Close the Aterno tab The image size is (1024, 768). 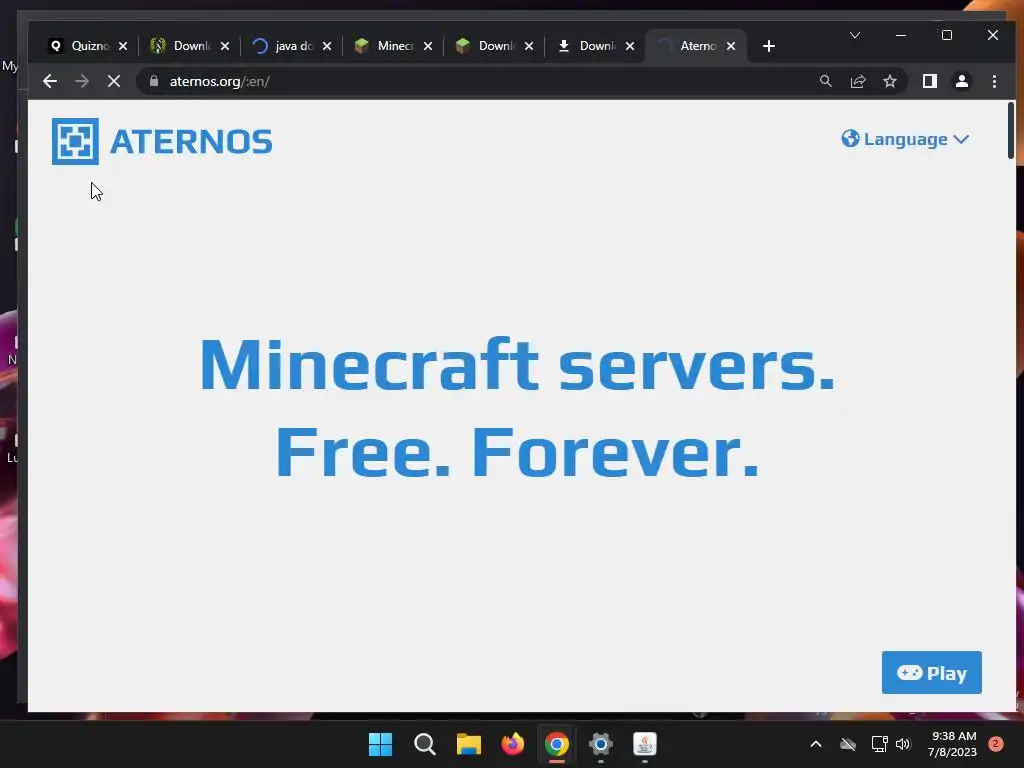click(731, 46)
